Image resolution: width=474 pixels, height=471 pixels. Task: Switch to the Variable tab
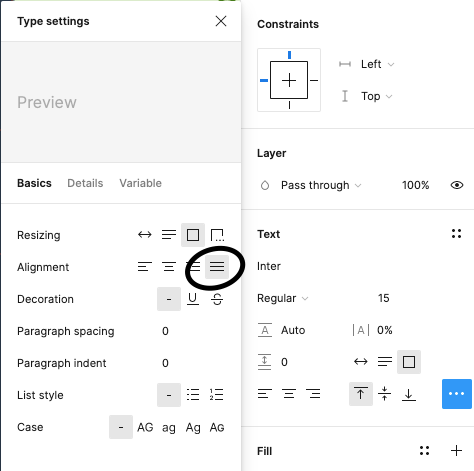click(140, 183)
